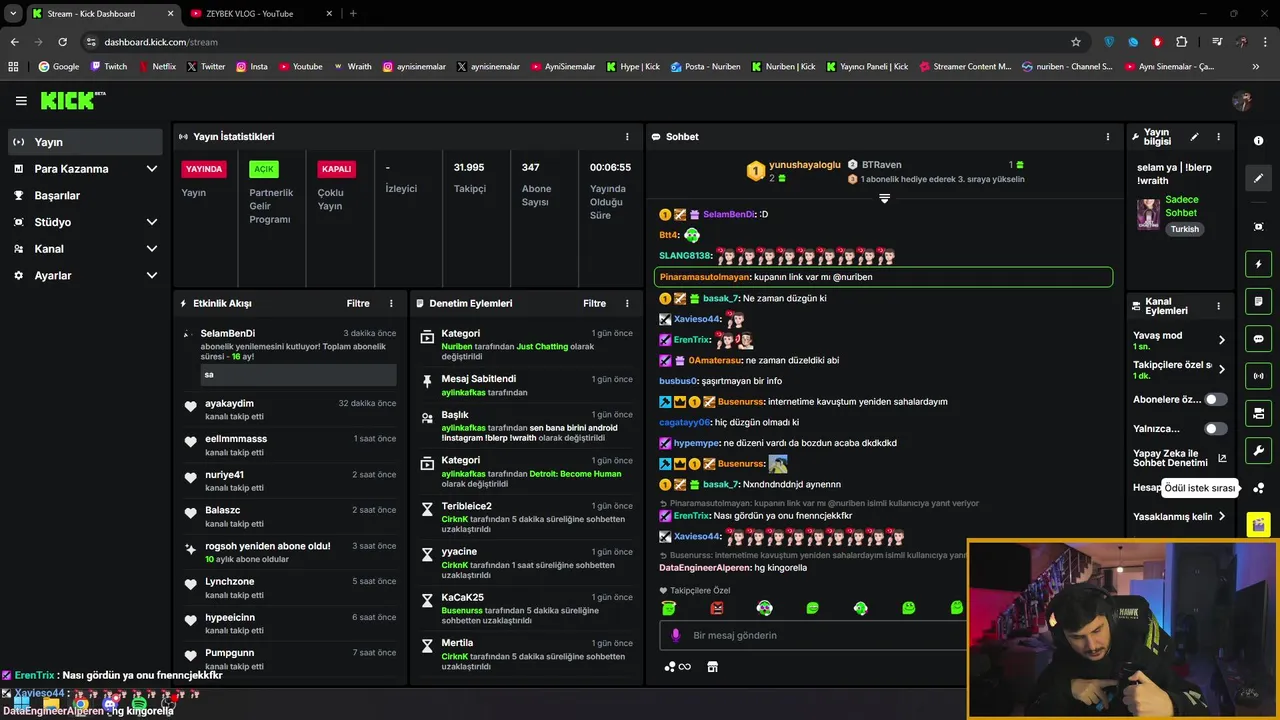Reload the page with the refresh button
Image resolution: width=1280 pixels, height=720 pixels.
62,42
